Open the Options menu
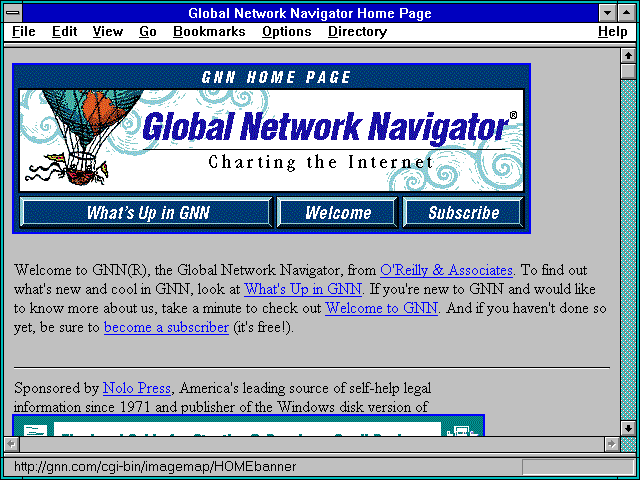The width and height of the screenshot is (640, 480). click(287, 32)
